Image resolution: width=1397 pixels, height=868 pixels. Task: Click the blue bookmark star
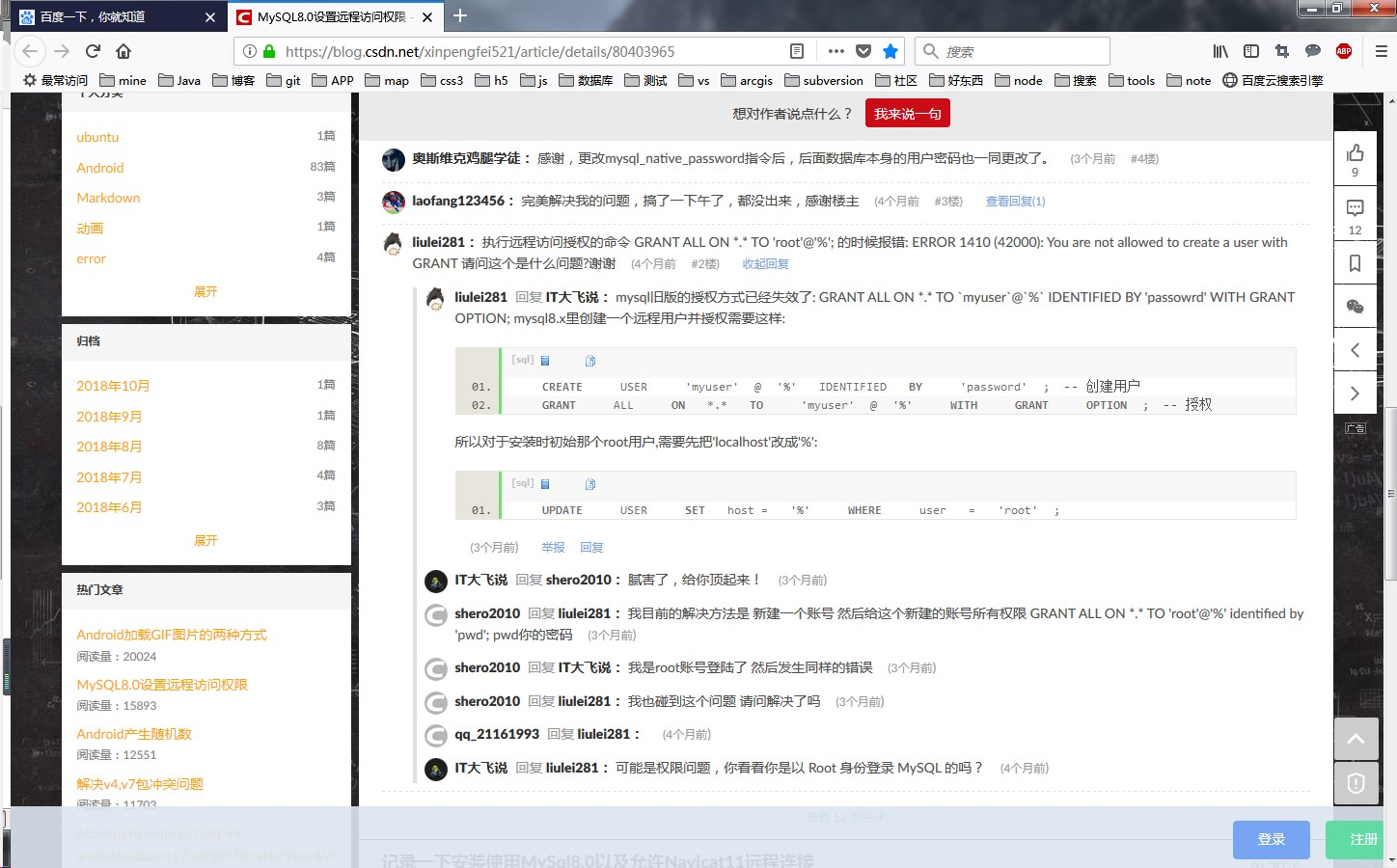pos(890,51)
